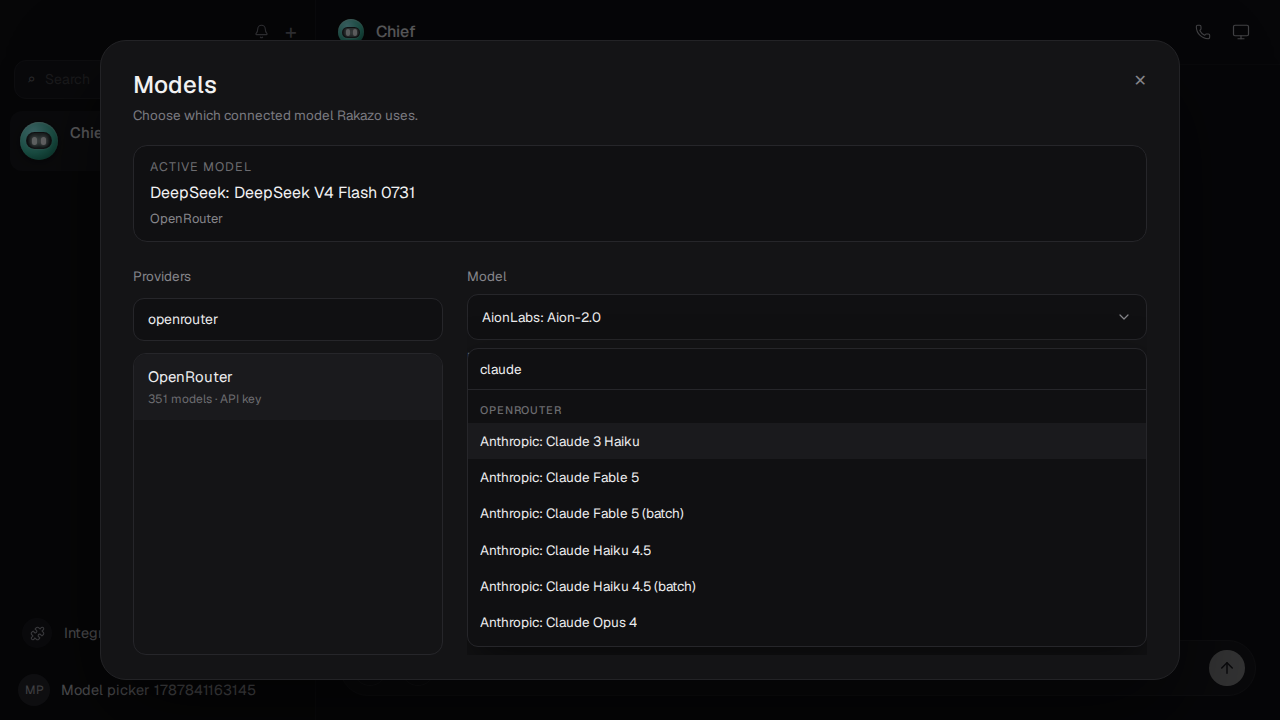The image size is (1280, 720).
Task: Click the providers search field containing openrouter
Action: [288, 319]
